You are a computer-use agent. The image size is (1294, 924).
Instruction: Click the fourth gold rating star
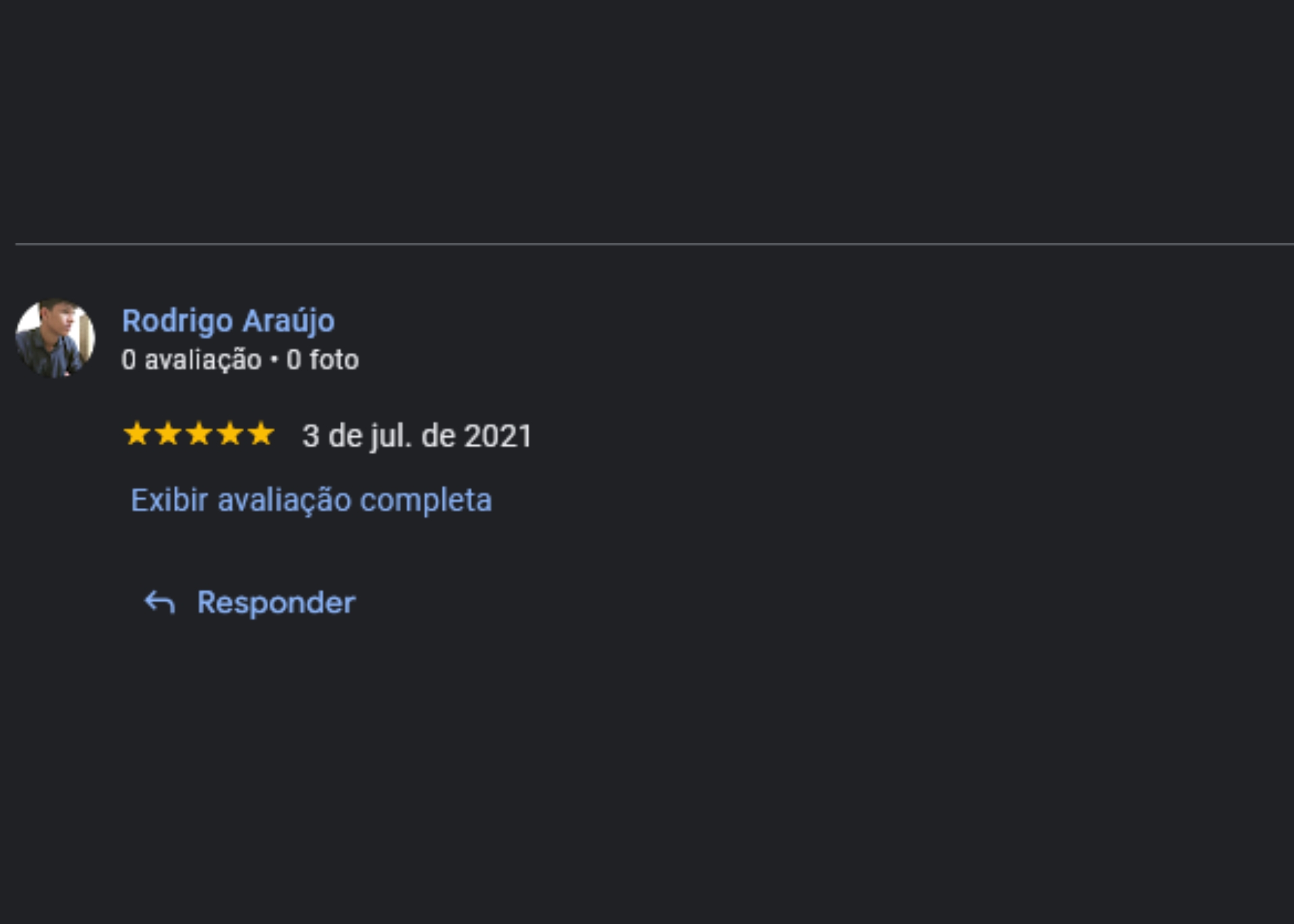point(230,434)
